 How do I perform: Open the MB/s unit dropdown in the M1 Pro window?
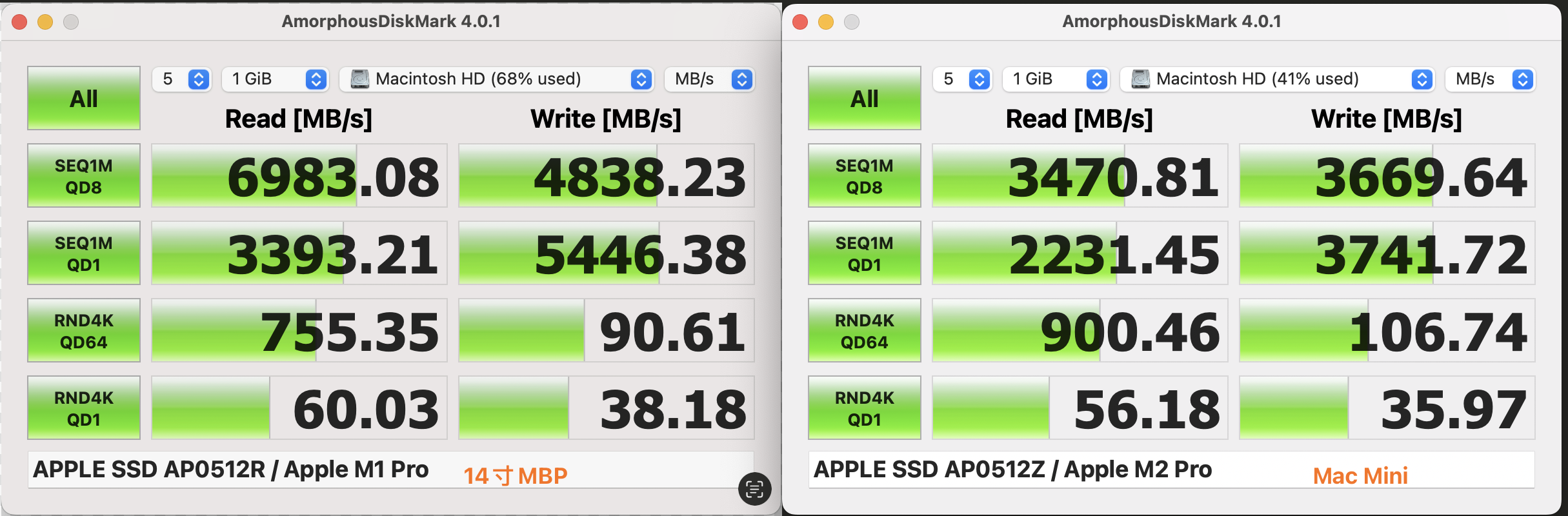pyautogui.click(x=710, y=79)
